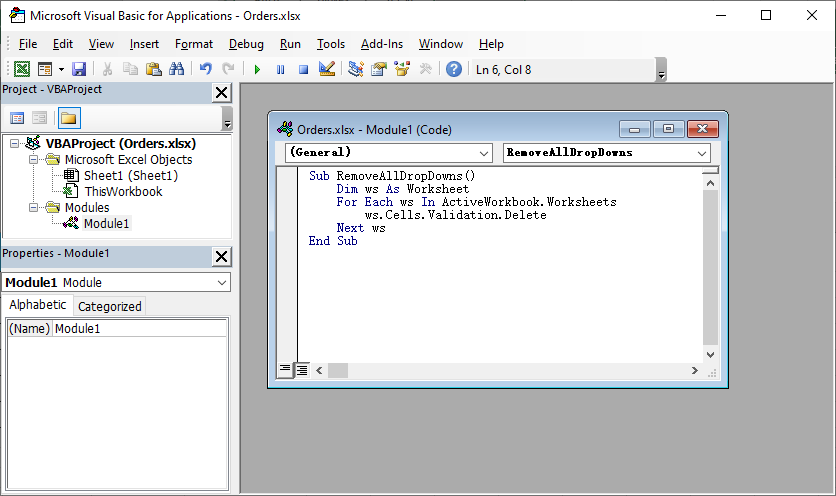Image resolution: width=836 pixels, height=496 pixels.
Task: Collapse the Modules folder
Action: (33, 207)
